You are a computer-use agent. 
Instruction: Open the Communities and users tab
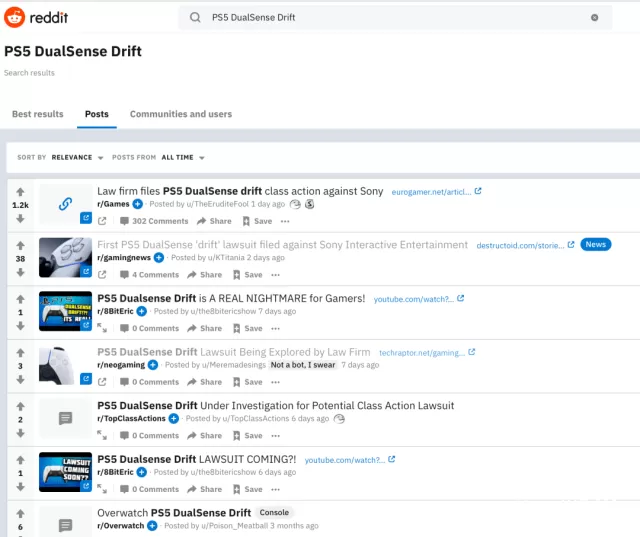(x=181, y=114)
